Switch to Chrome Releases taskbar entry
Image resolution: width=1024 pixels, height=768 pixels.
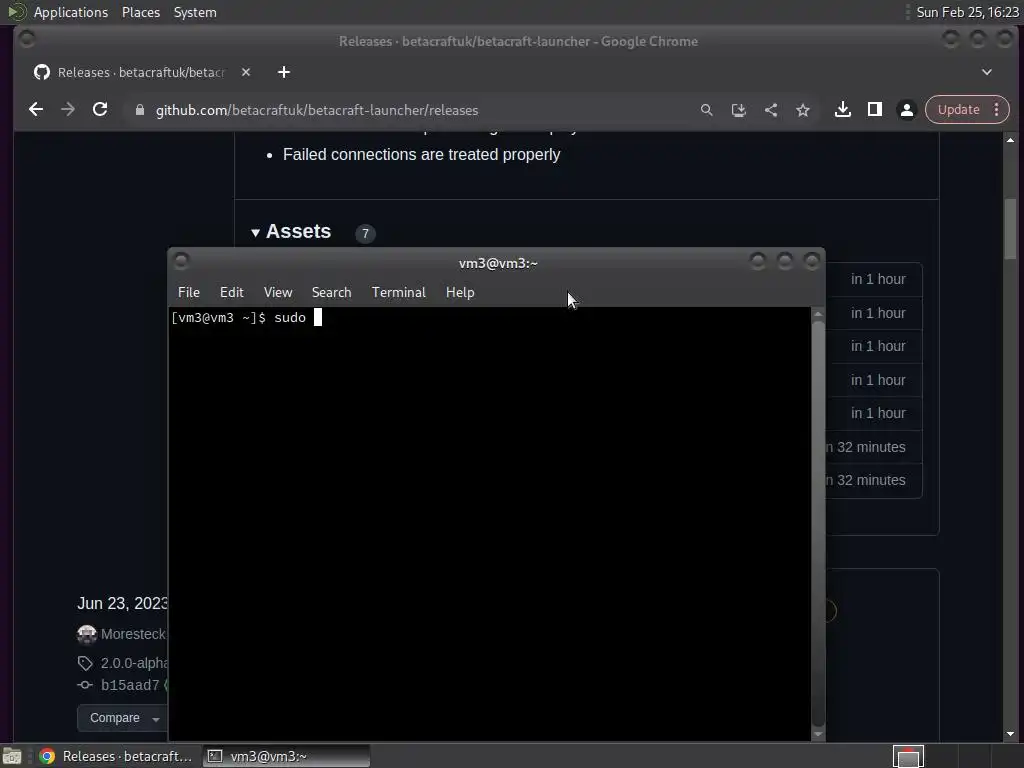[x=116, y=756]
